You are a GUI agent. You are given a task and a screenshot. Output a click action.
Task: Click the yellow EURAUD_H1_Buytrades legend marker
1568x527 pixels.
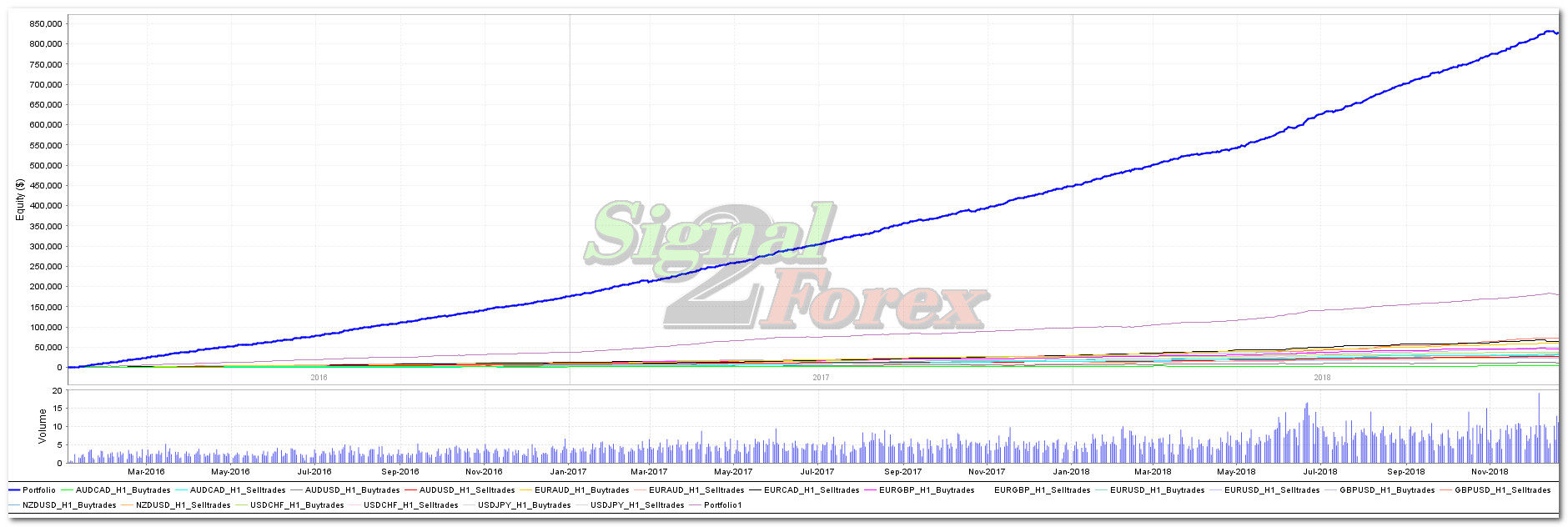click(x=525, y=490)
